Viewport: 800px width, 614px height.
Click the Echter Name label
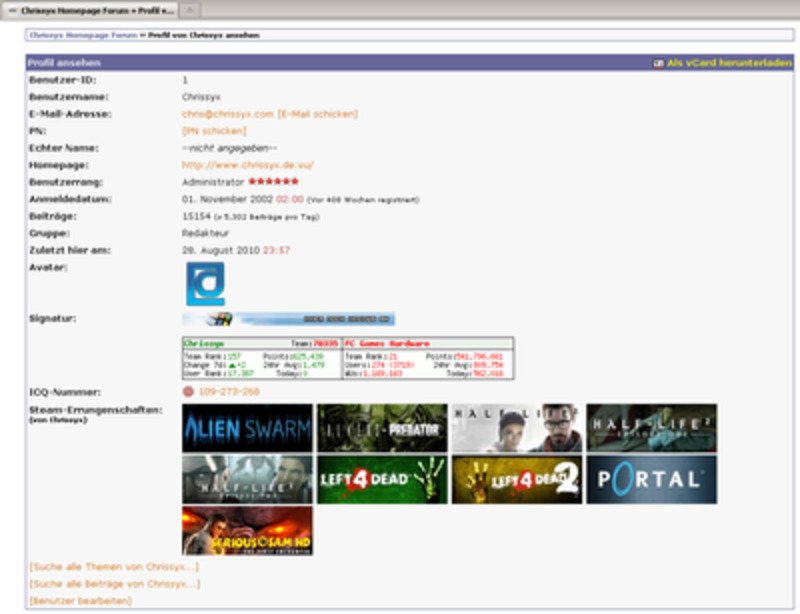click(x=64, y=148)
